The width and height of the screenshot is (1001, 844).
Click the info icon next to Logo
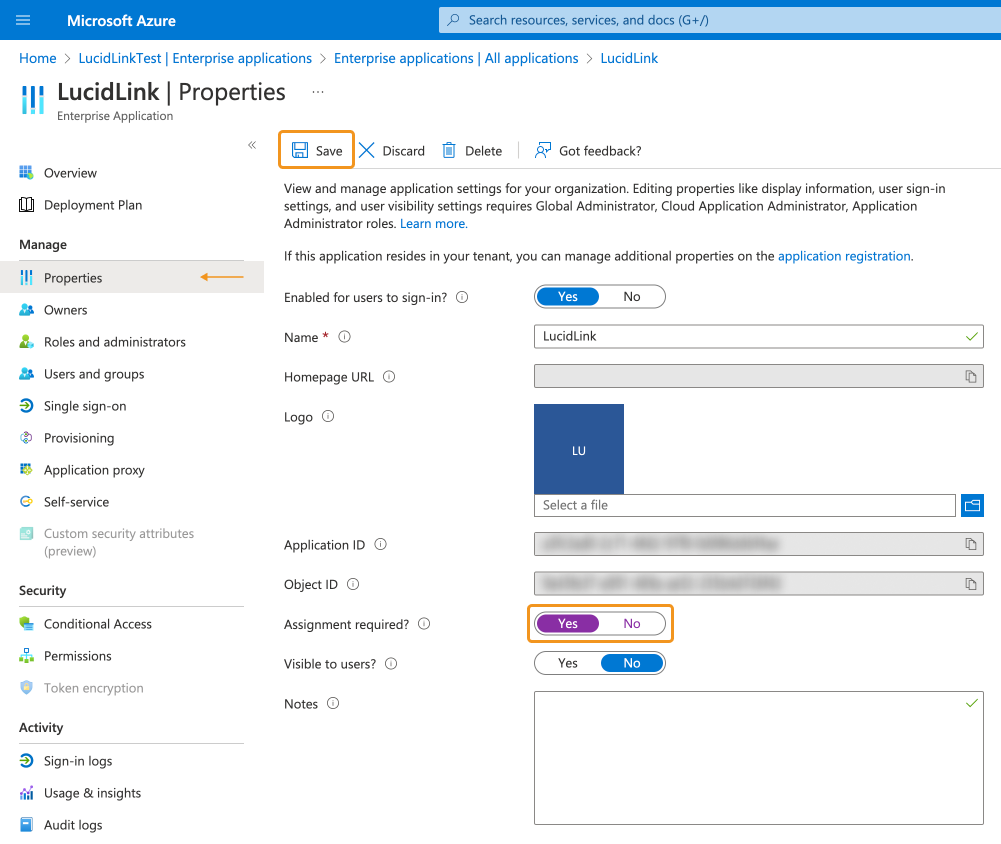[328, 416]
